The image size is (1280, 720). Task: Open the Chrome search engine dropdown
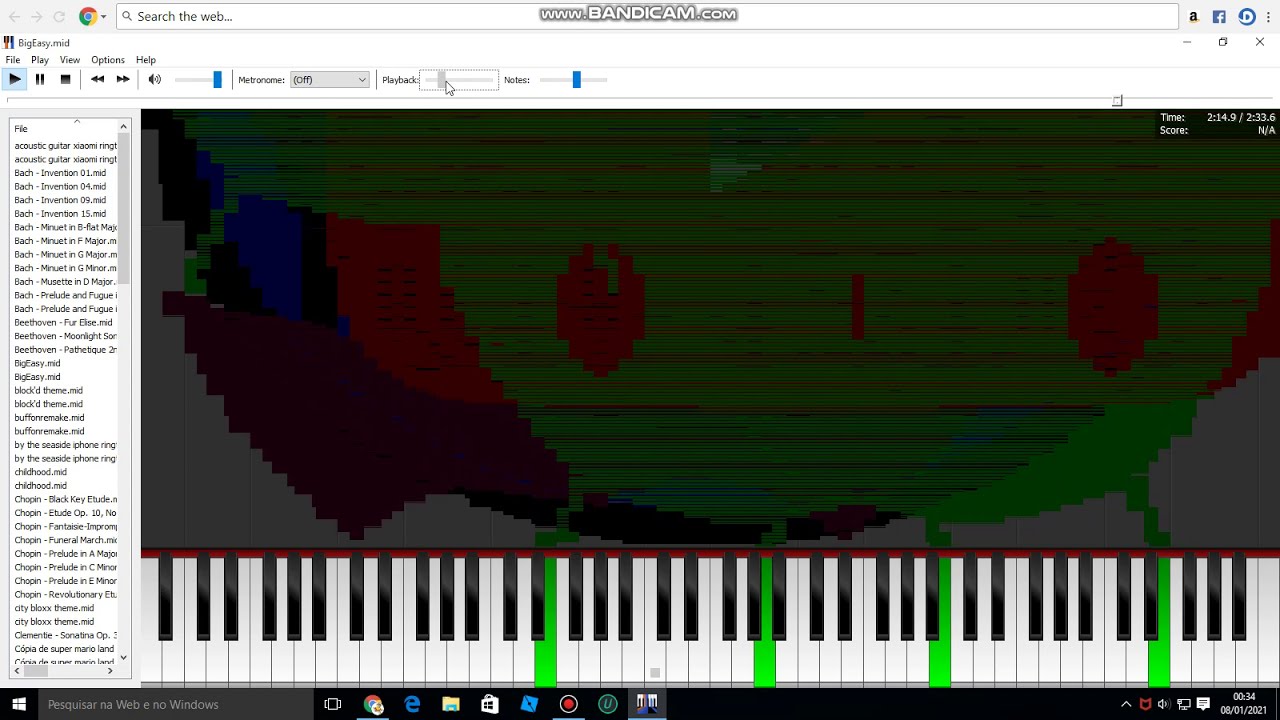(93, 16)
